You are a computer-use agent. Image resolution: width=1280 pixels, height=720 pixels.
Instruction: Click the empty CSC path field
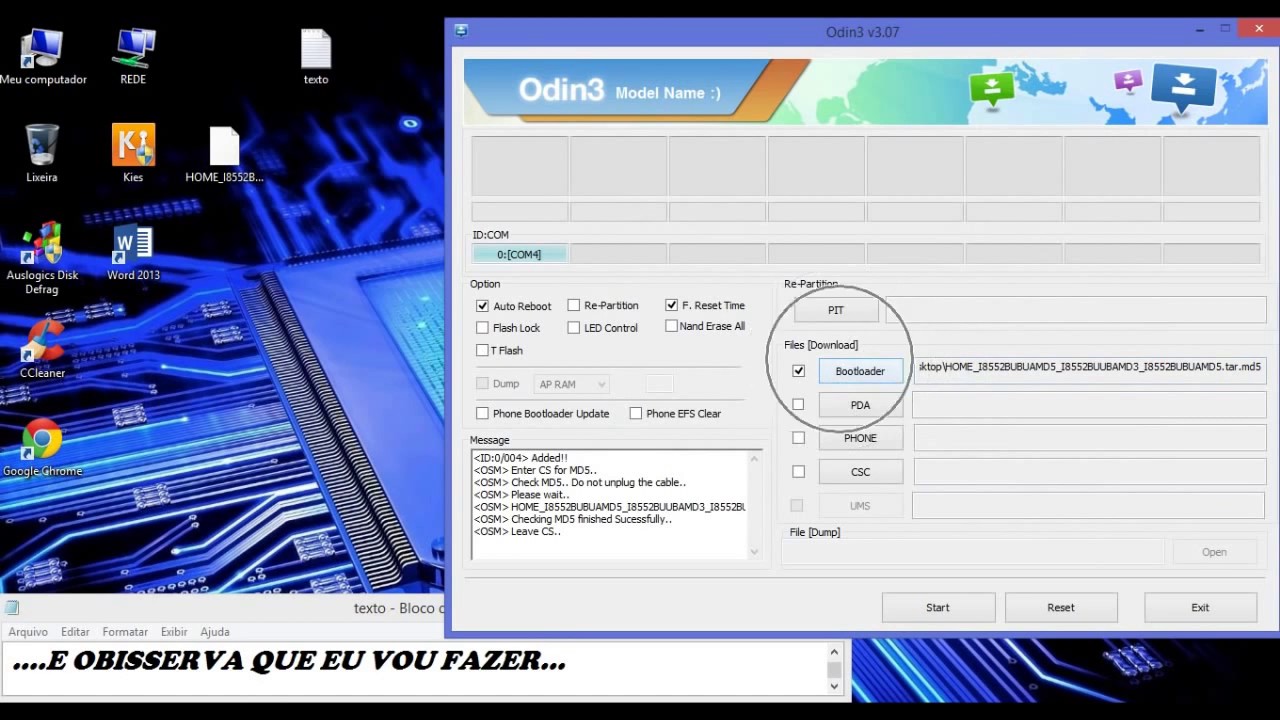pyautogui.click(x=1090, y=472)
